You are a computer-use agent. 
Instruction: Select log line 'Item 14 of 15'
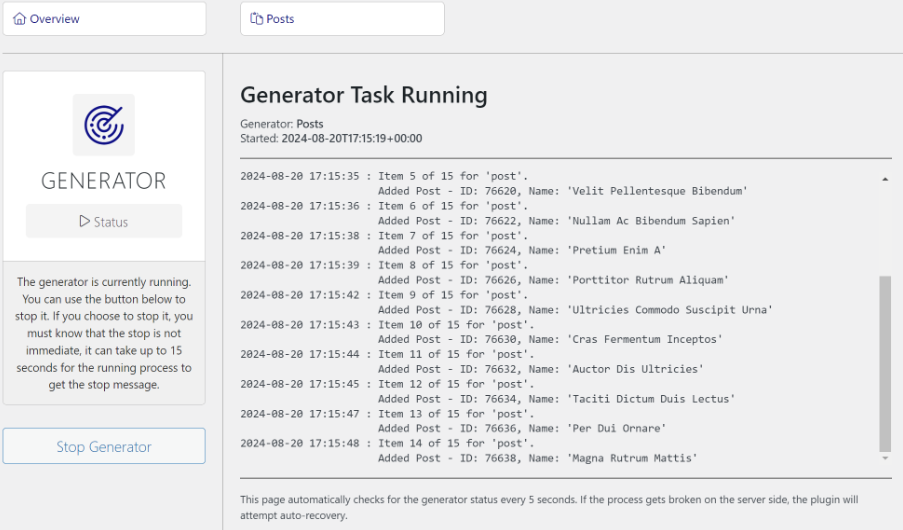(388, 444)
